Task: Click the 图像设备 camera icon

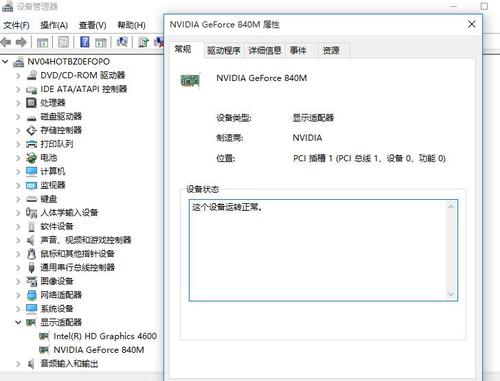Action: click(32, 281)
